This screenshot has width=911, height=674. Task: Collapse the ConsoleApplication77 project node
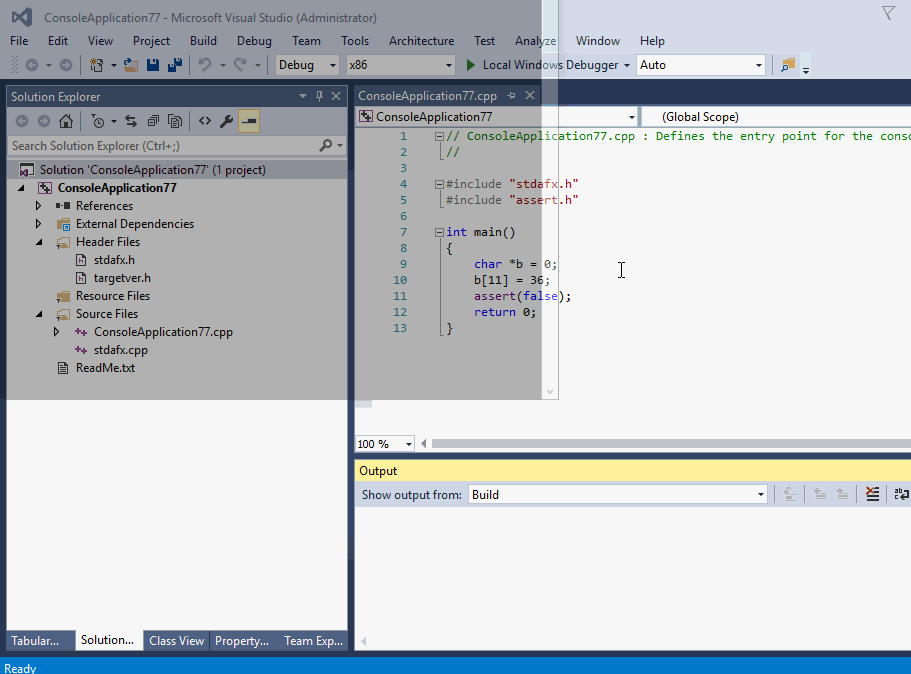pos(21,188)
